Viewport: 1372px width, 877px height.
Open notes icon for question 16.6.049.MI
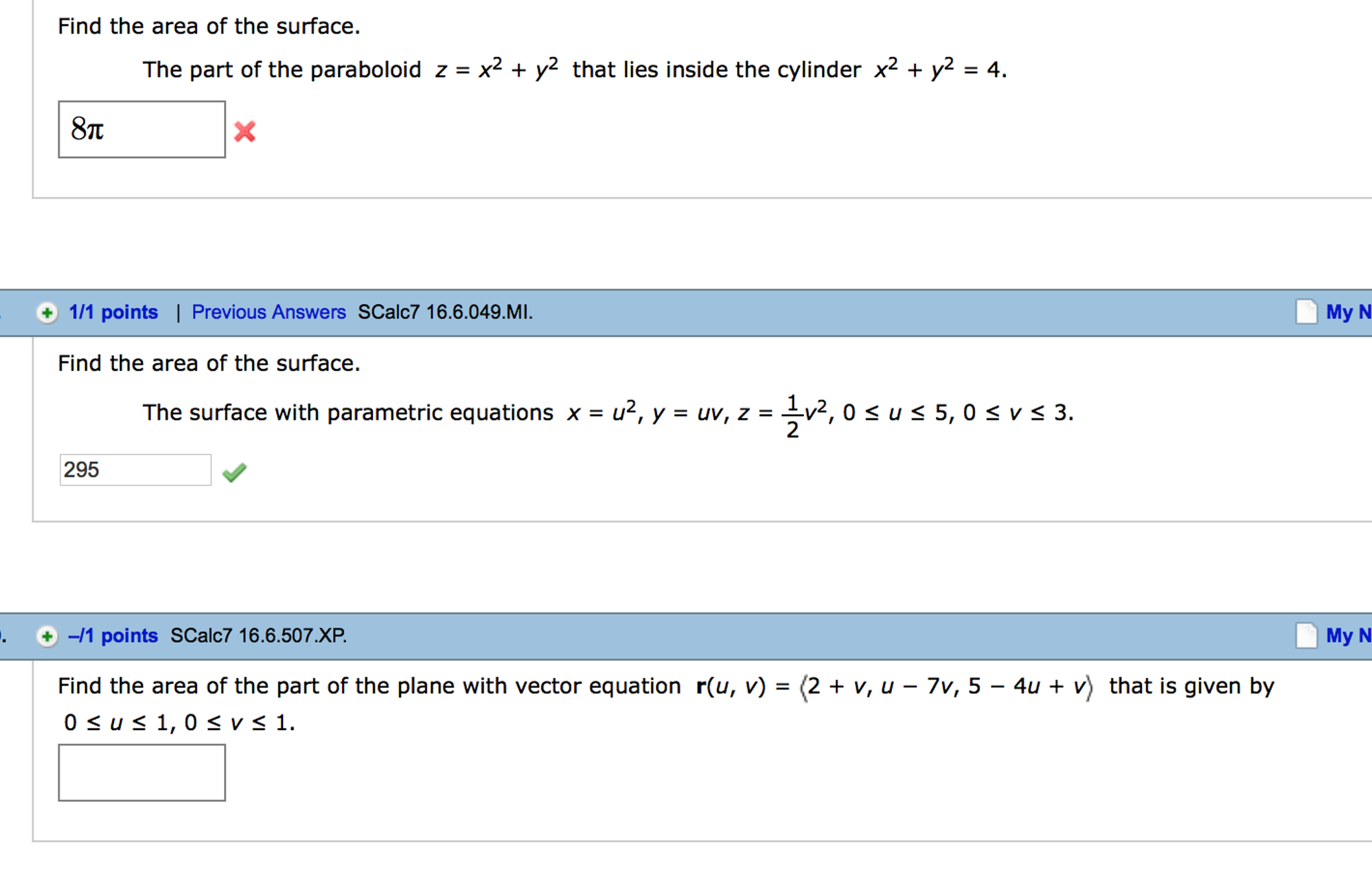1306,312
